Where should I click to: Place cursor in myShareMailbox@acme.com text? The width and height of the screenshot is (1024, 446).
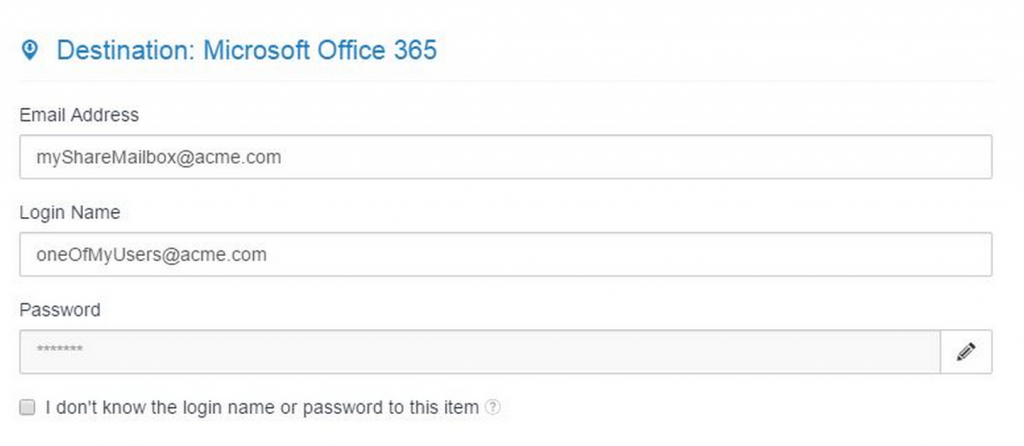coord(152,157)
